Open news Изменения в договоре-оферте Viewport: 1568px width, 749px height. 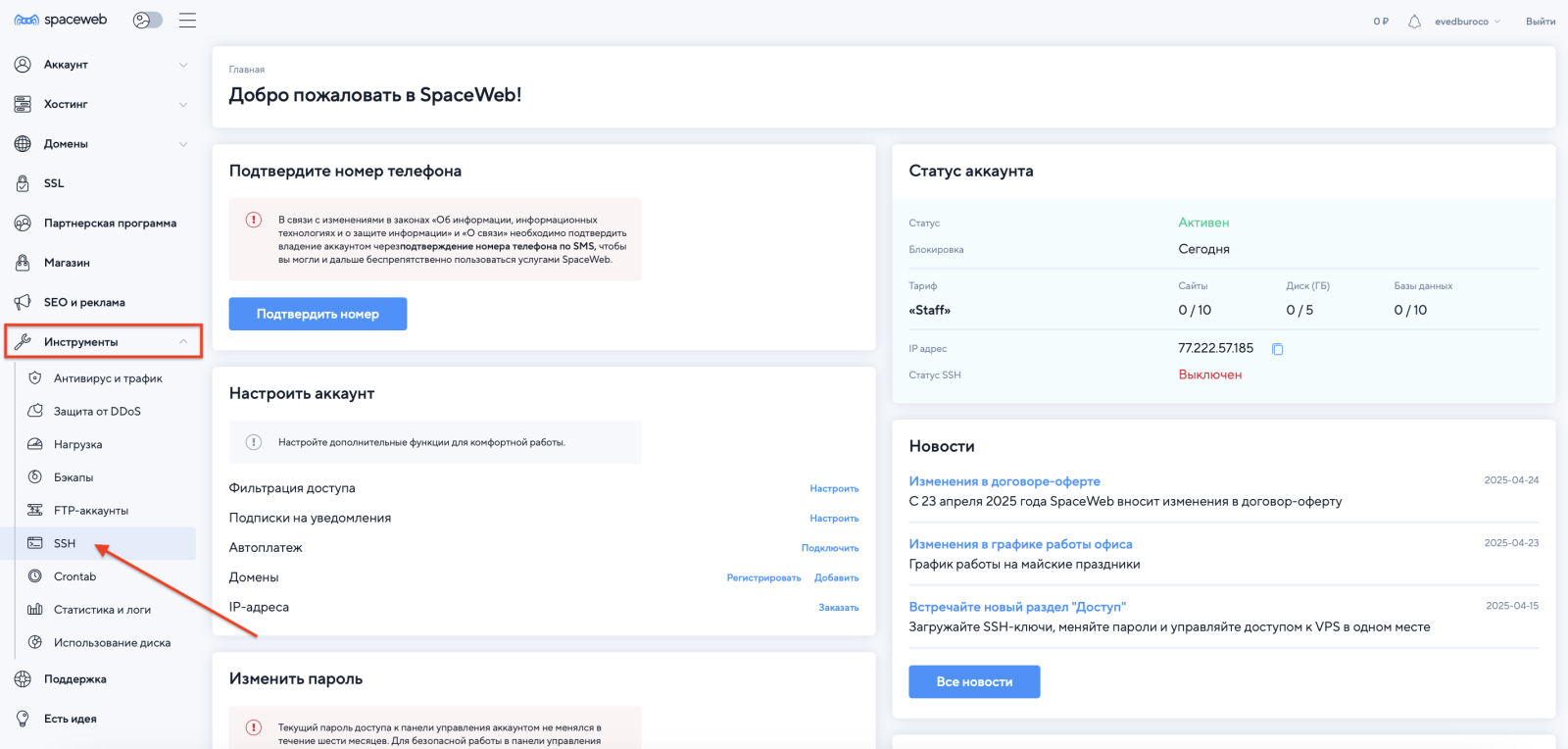(x=1004, y=481)
